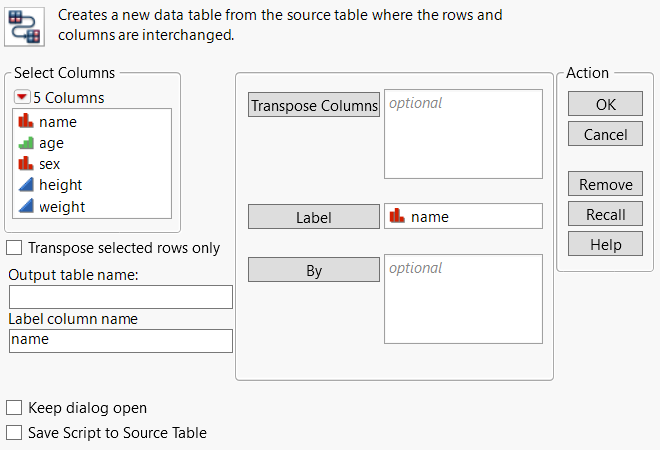Assign selection with the Label button

313,217
